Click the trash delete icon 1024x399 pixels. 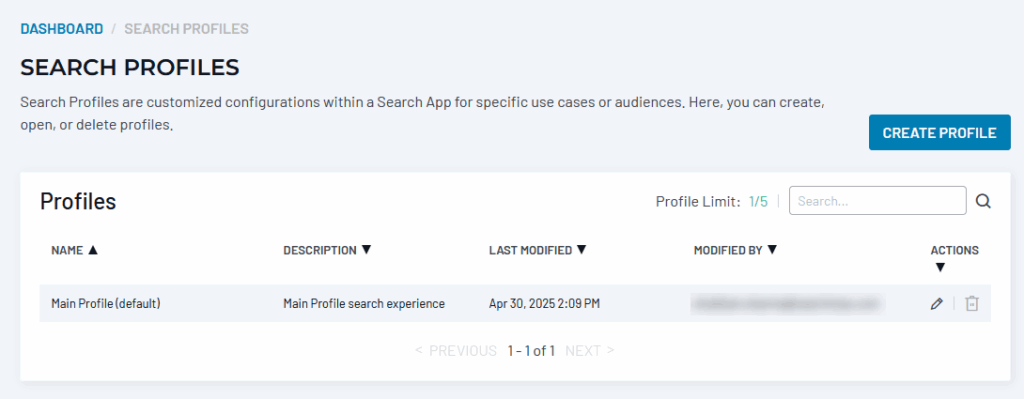pos(972,304)
